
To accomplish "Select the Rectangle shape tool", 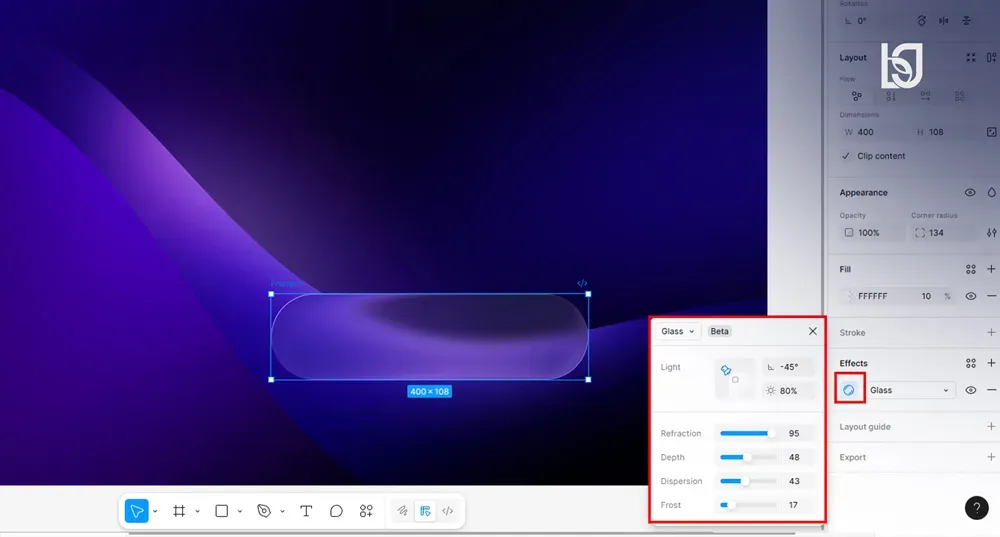I will 221,511.
